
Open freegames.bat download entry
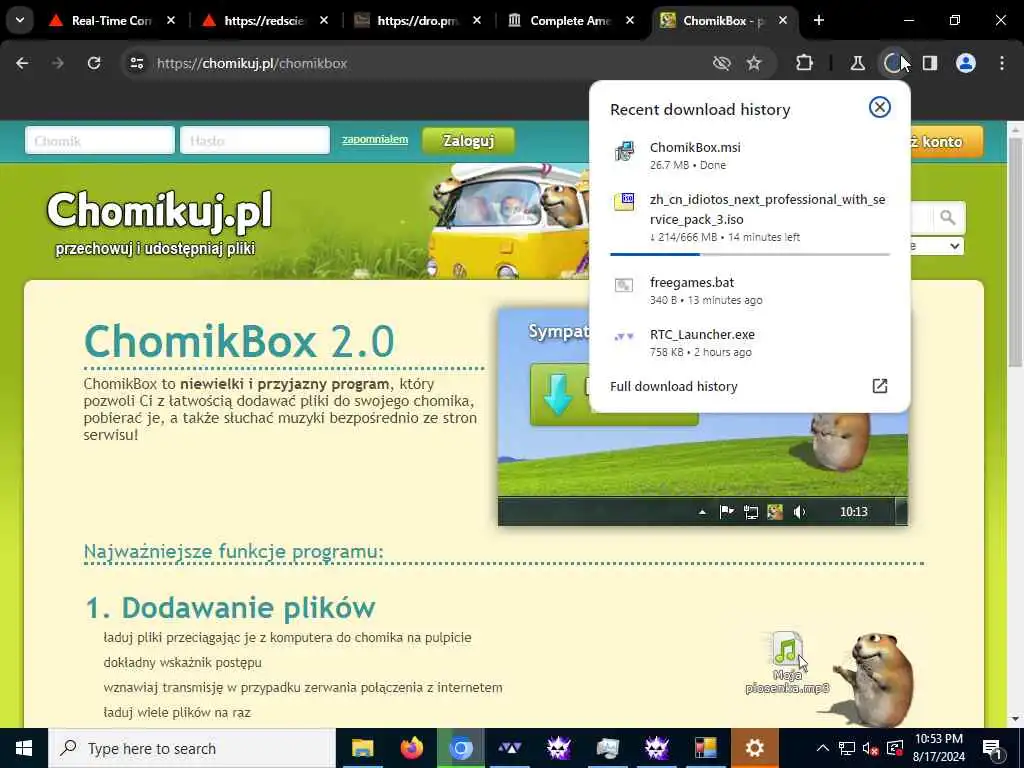[x=750, y=291]
